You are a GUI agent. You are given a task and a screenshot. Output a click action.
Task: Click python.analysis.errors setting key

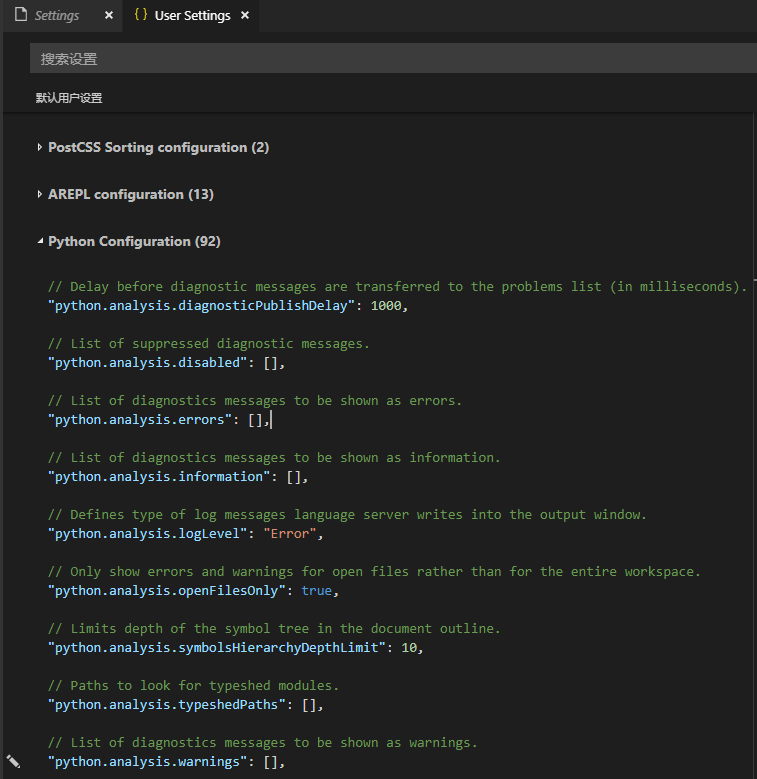click(140, 420)
